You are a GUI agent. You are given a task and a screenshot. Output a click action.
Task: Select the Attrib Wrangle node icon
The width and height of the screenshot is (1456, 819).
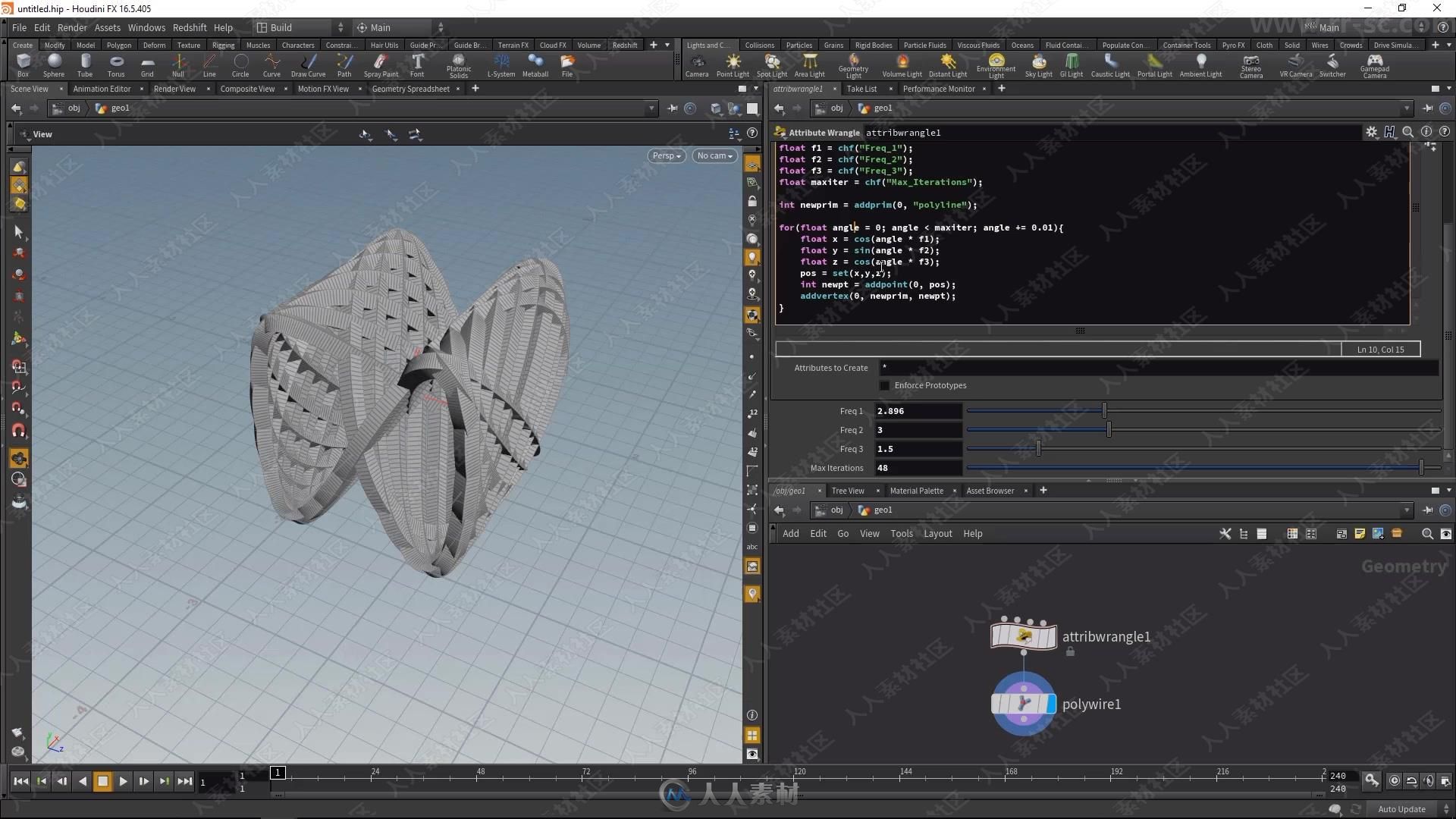(1022, 636)
